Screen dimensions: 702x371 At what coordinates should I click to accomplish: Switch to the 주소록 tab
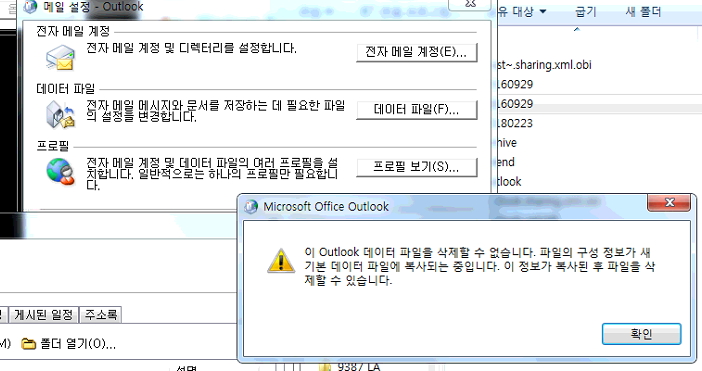coord(101,315)
